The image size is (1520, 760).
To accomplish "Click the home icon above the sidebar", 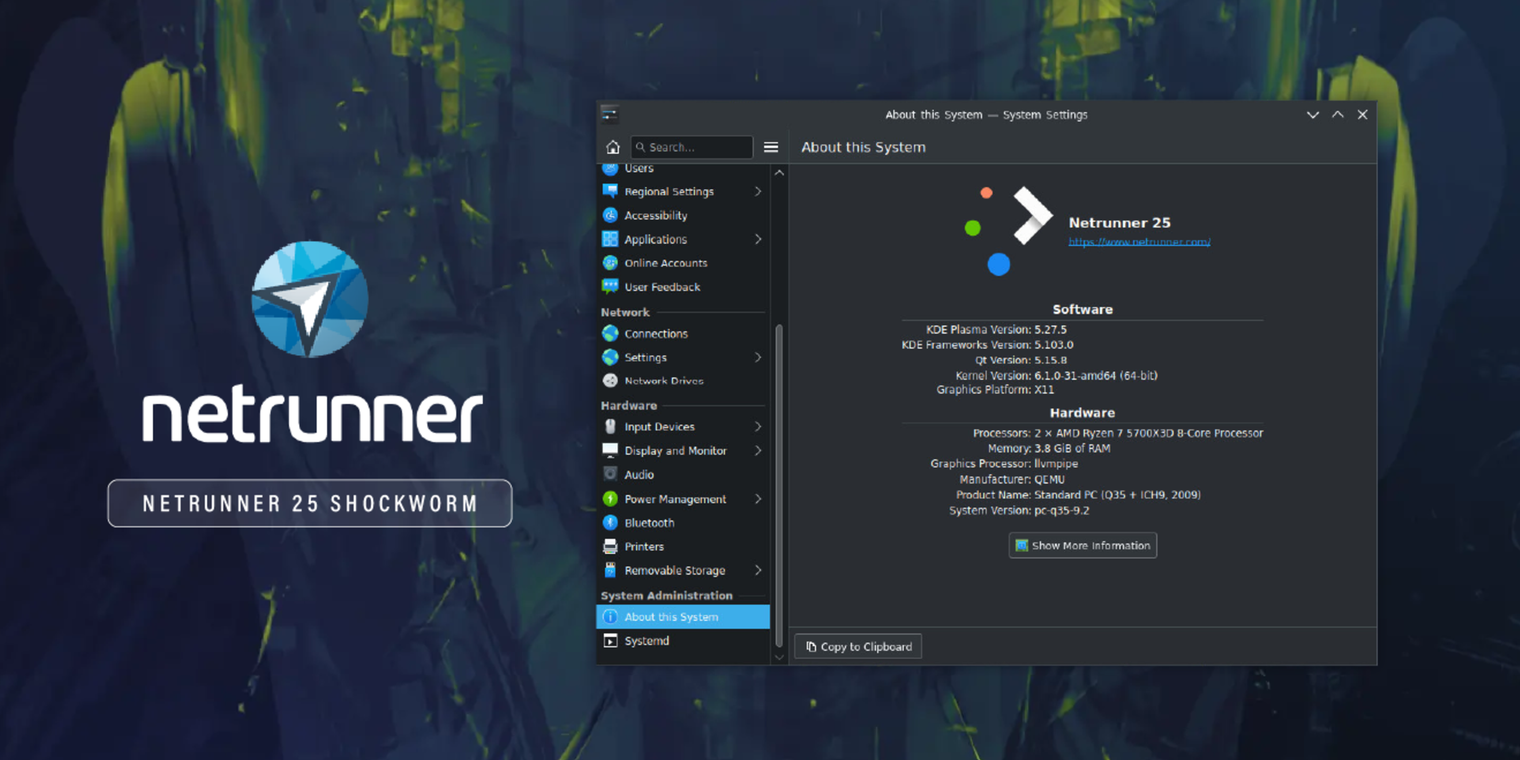I will point(612,147).
